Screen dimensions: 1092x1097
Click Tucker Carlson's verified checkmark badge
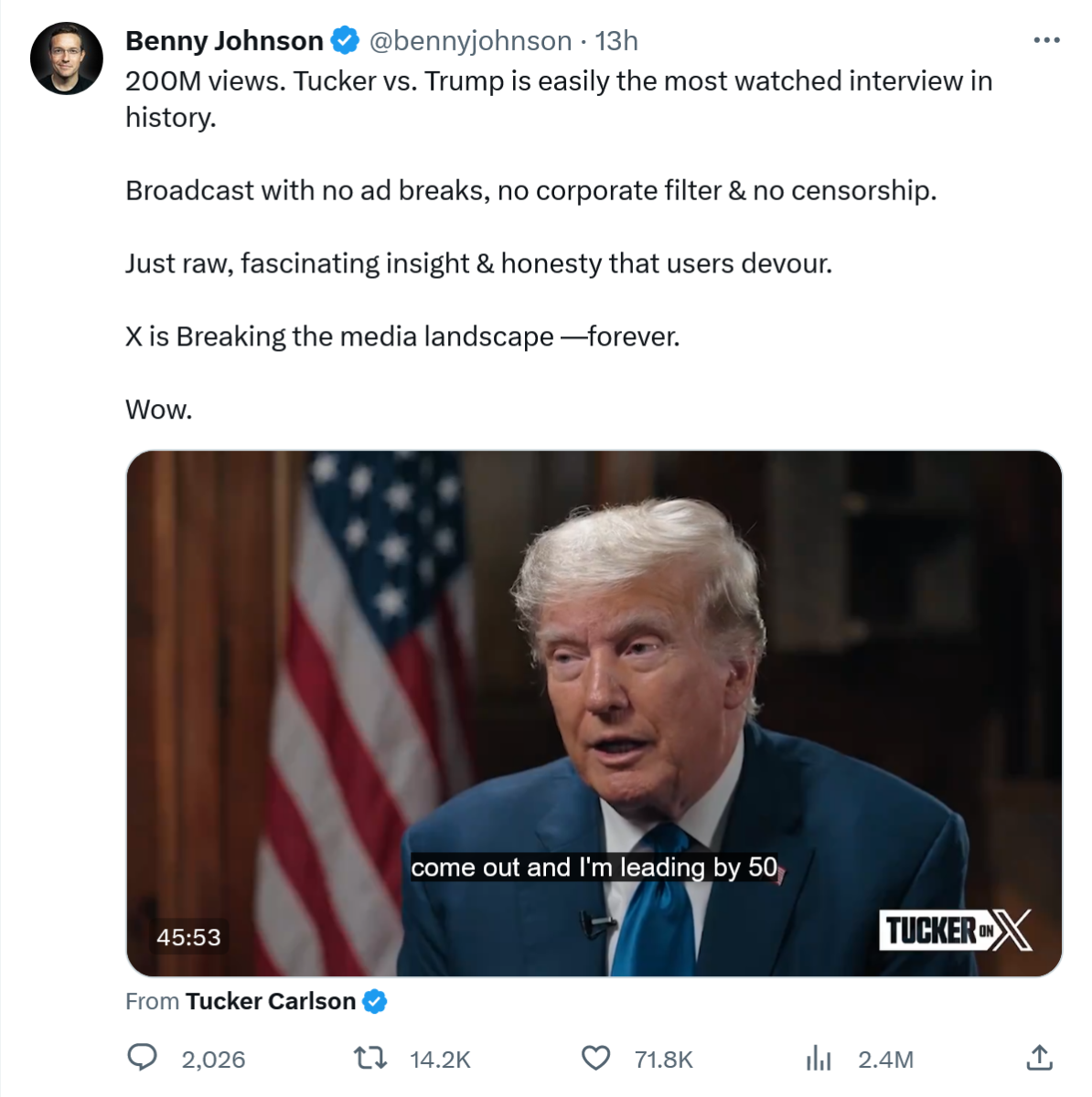(375, 1002)
